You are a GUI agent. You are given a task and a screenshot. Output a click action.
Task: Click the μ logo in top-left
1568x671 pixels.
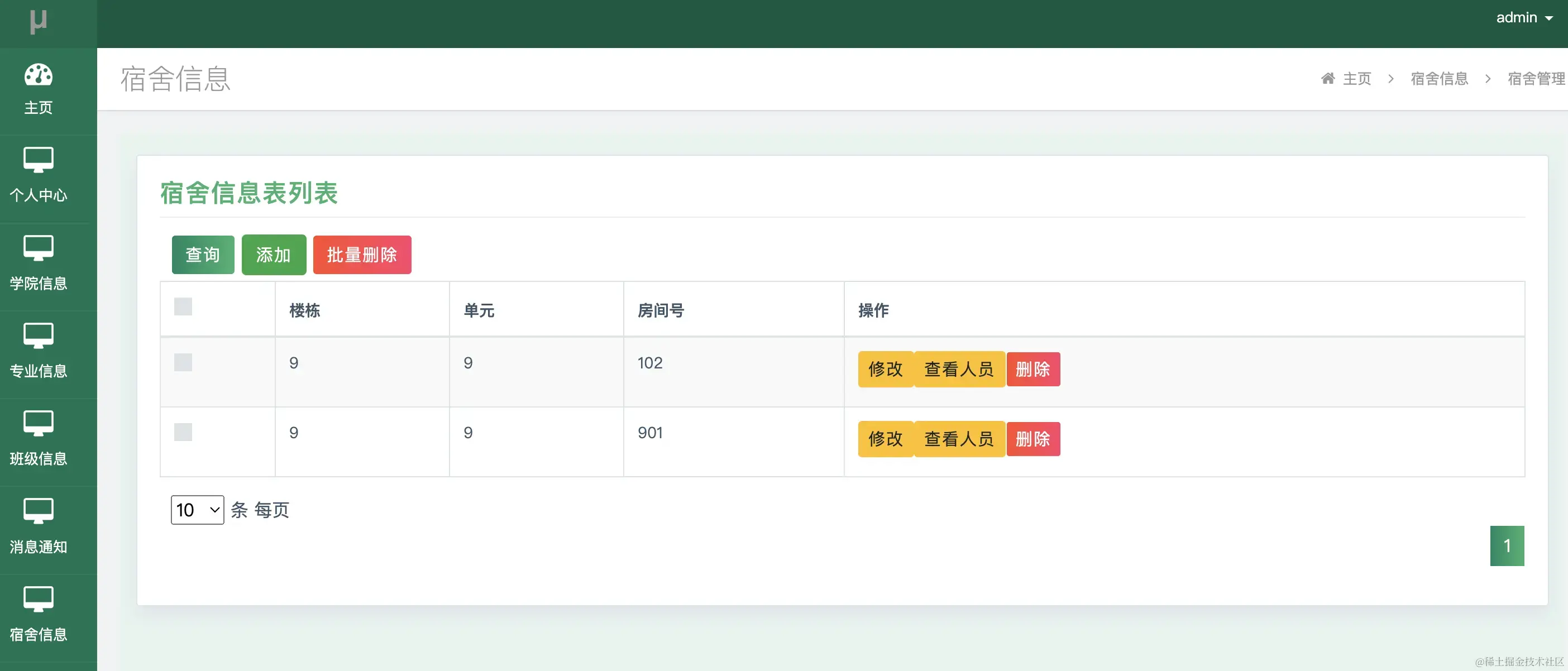coord(39,21)
